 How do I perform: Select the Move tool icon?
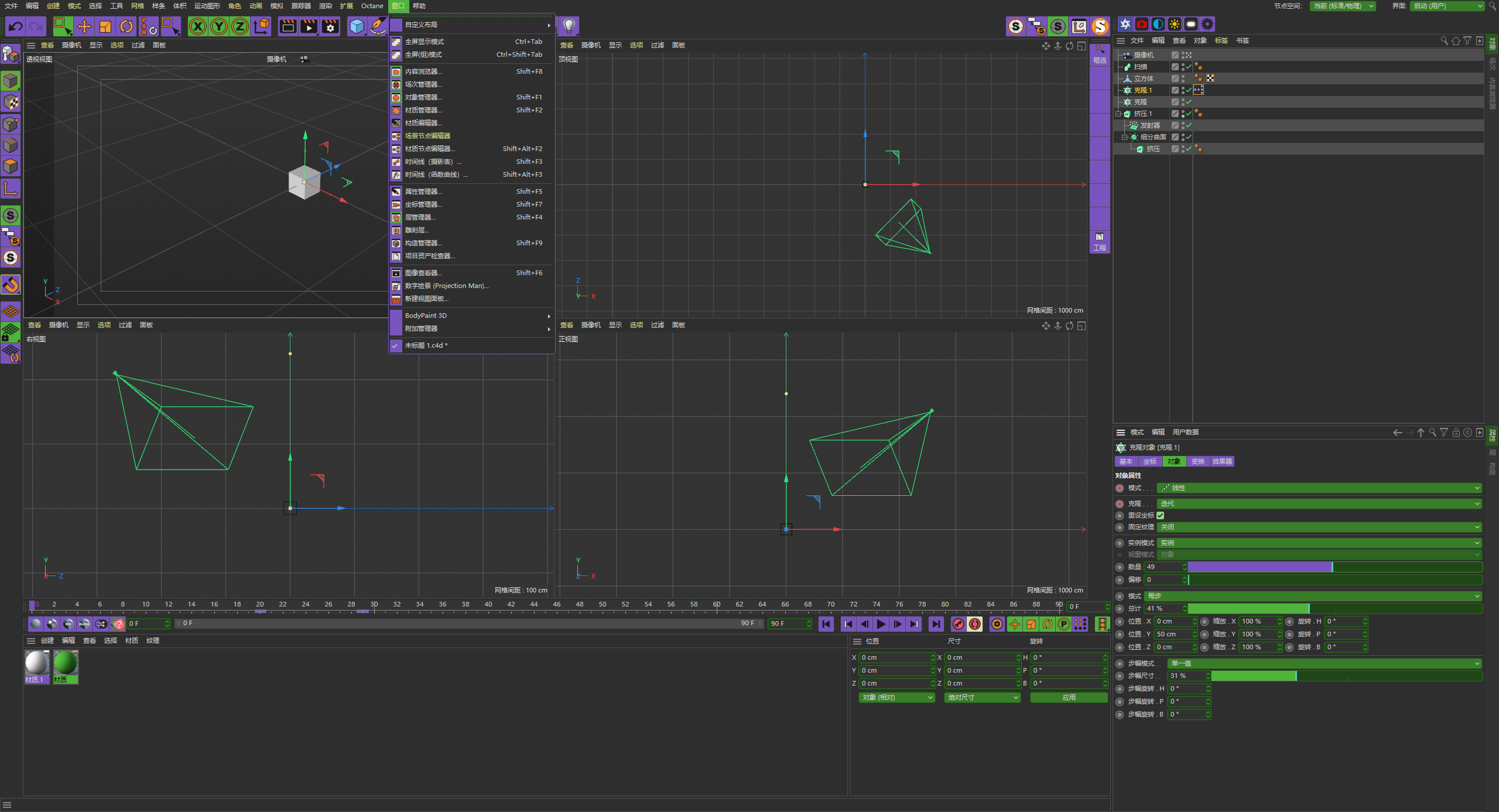[84, 26]
